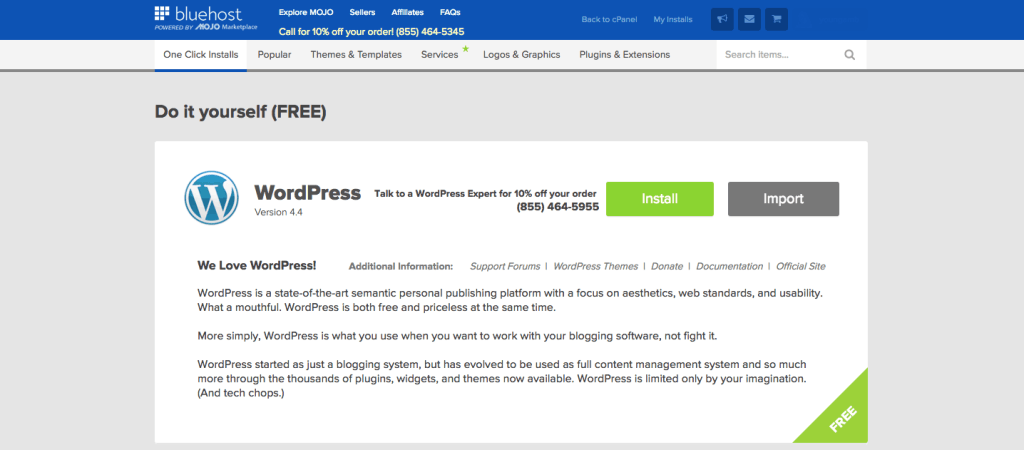Screen dimensions: 1024x450
Task: Open the shopping cart icon
Action: 776,20
